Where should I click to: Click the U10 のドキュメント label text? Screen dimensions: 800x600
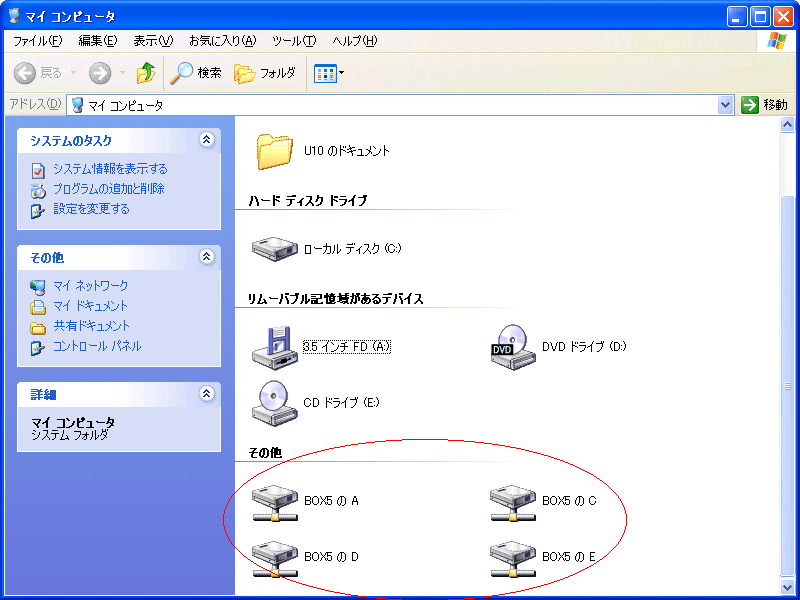point(347,151)
